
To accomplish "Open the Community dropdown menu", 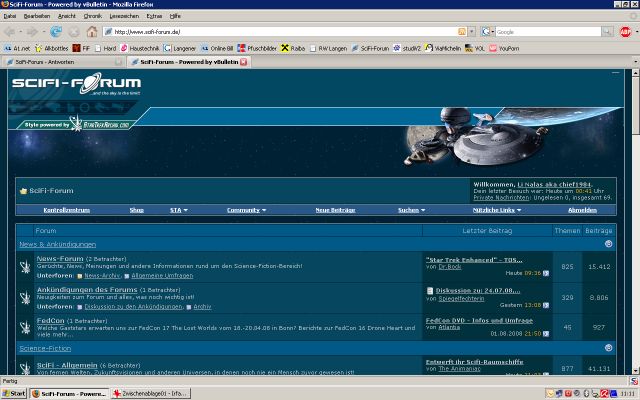I will [245, 210].
